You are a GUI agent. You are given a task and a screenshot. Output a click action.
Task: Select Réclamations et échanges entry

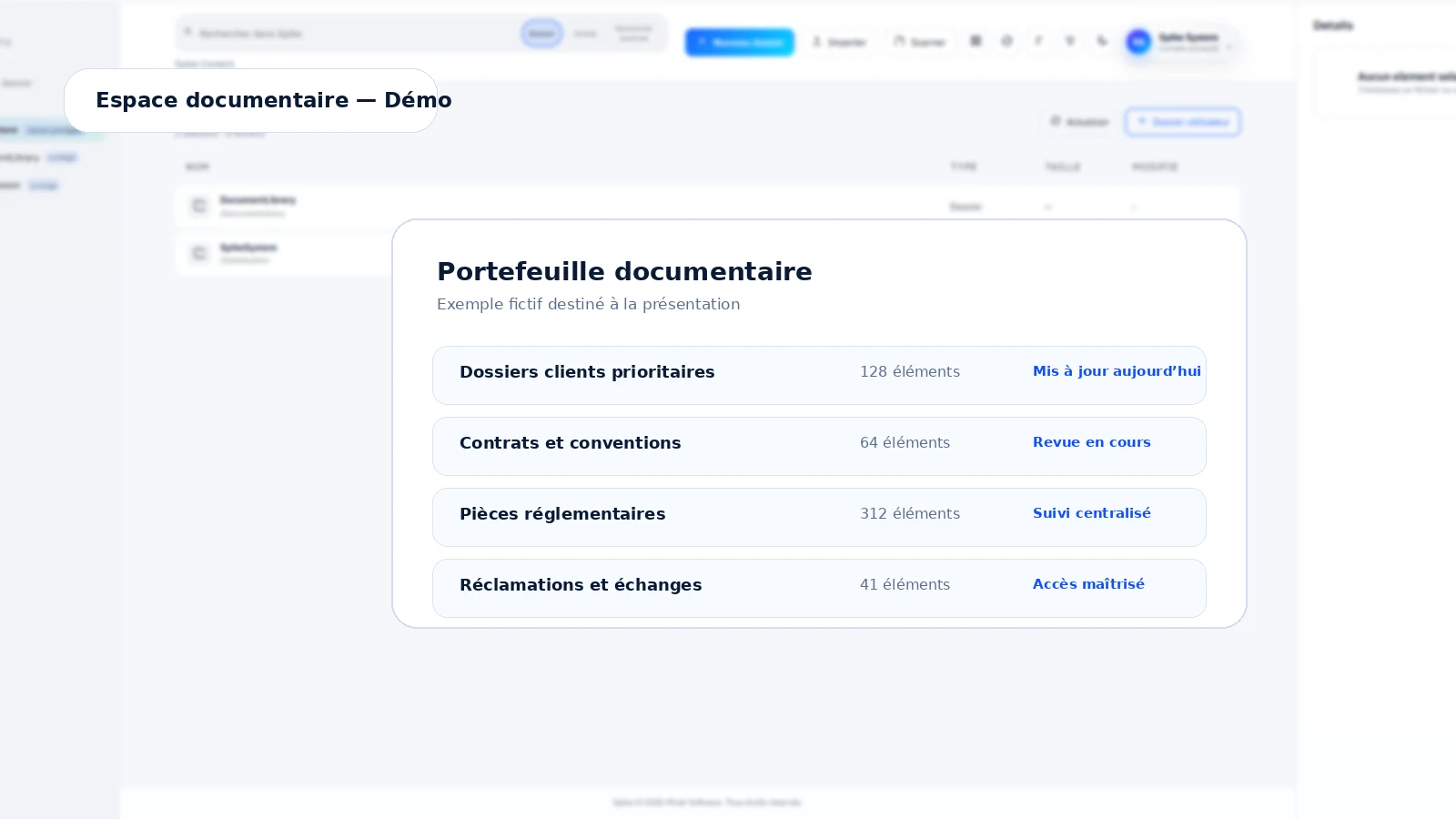819,588
